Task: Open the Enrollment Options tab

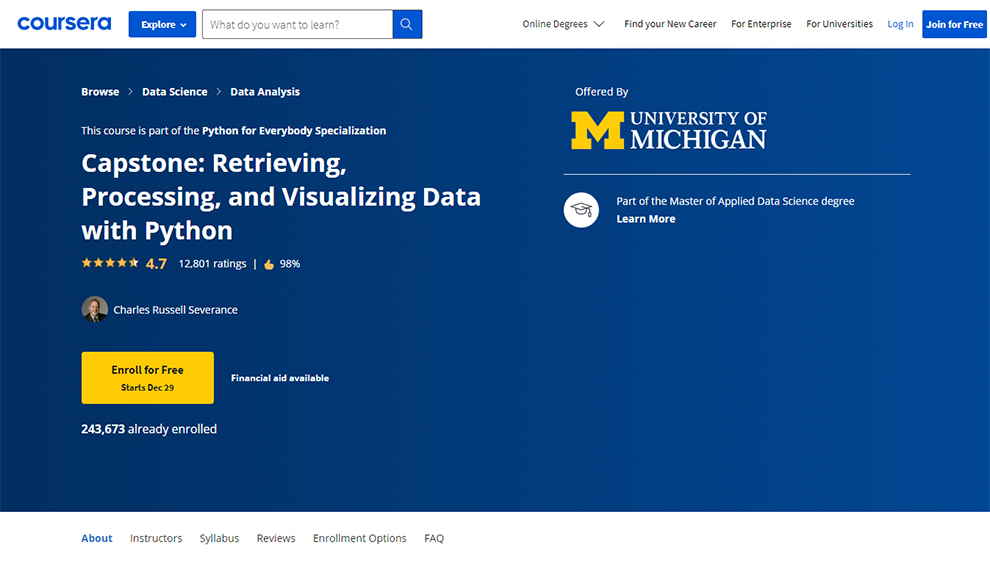Action: pyautogui.click(x=359, y=538)
